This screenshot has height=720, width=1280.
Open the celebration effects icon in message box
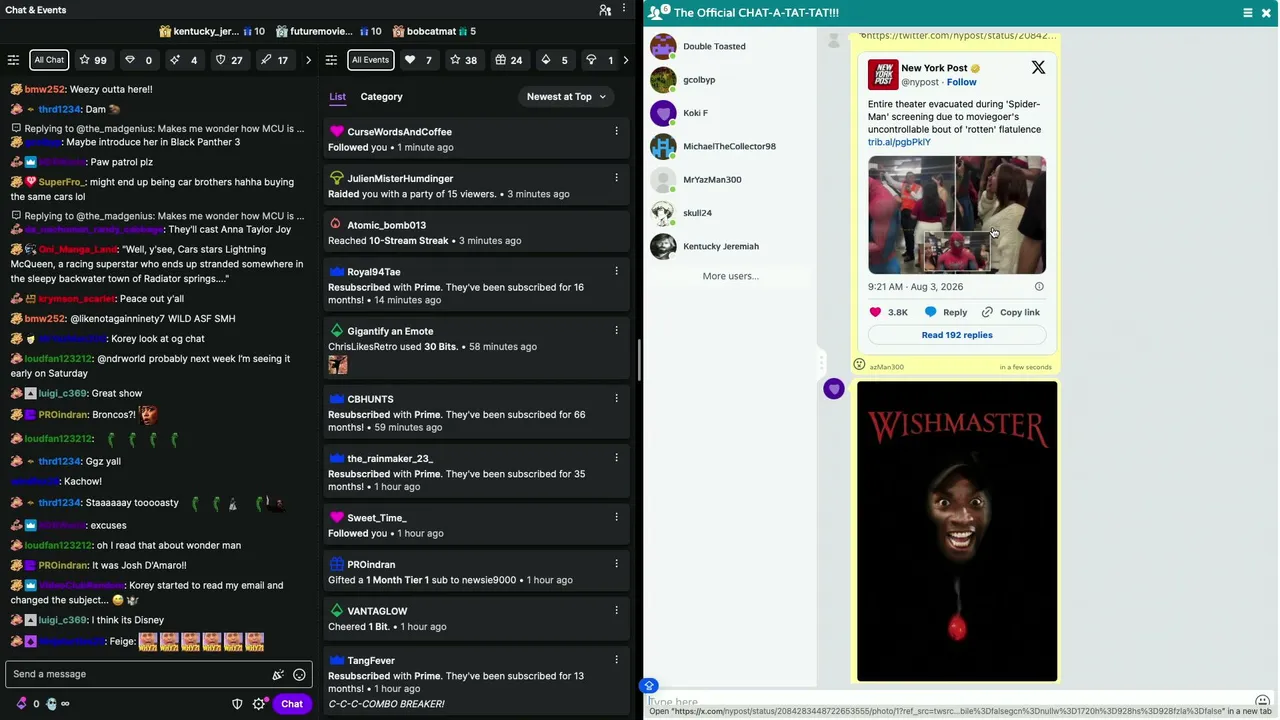click(x=278, y=674)
